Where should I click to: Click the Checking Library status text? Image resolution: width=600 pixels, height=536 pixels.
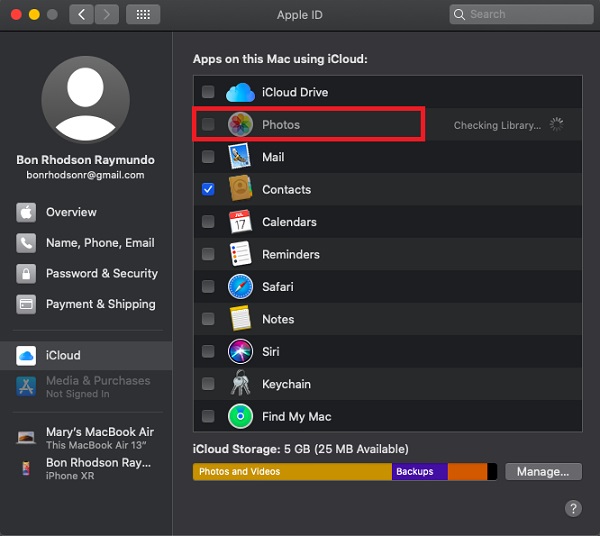click(x=497, y=125)
